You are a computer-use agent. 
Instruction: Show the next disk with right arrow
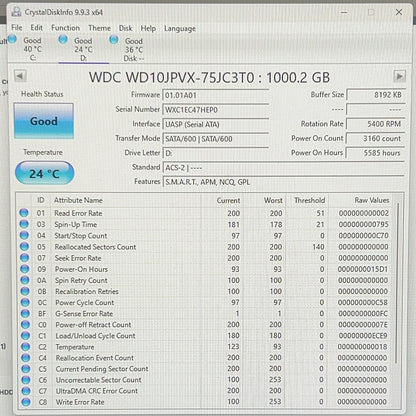399,76
